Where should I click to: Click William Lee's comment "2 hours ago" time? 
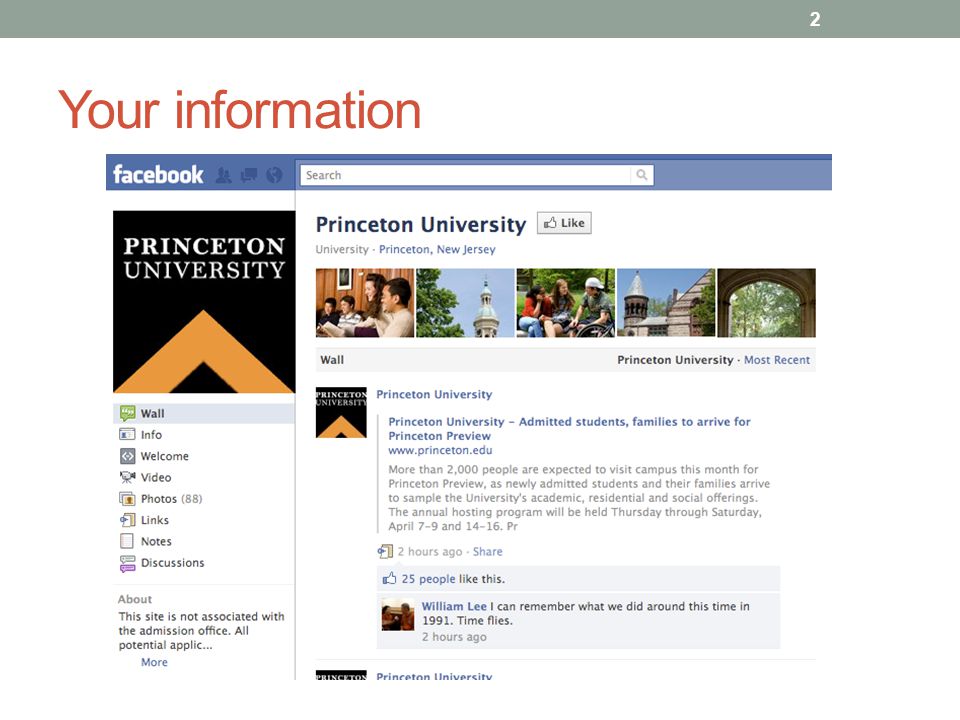[454, 637]
